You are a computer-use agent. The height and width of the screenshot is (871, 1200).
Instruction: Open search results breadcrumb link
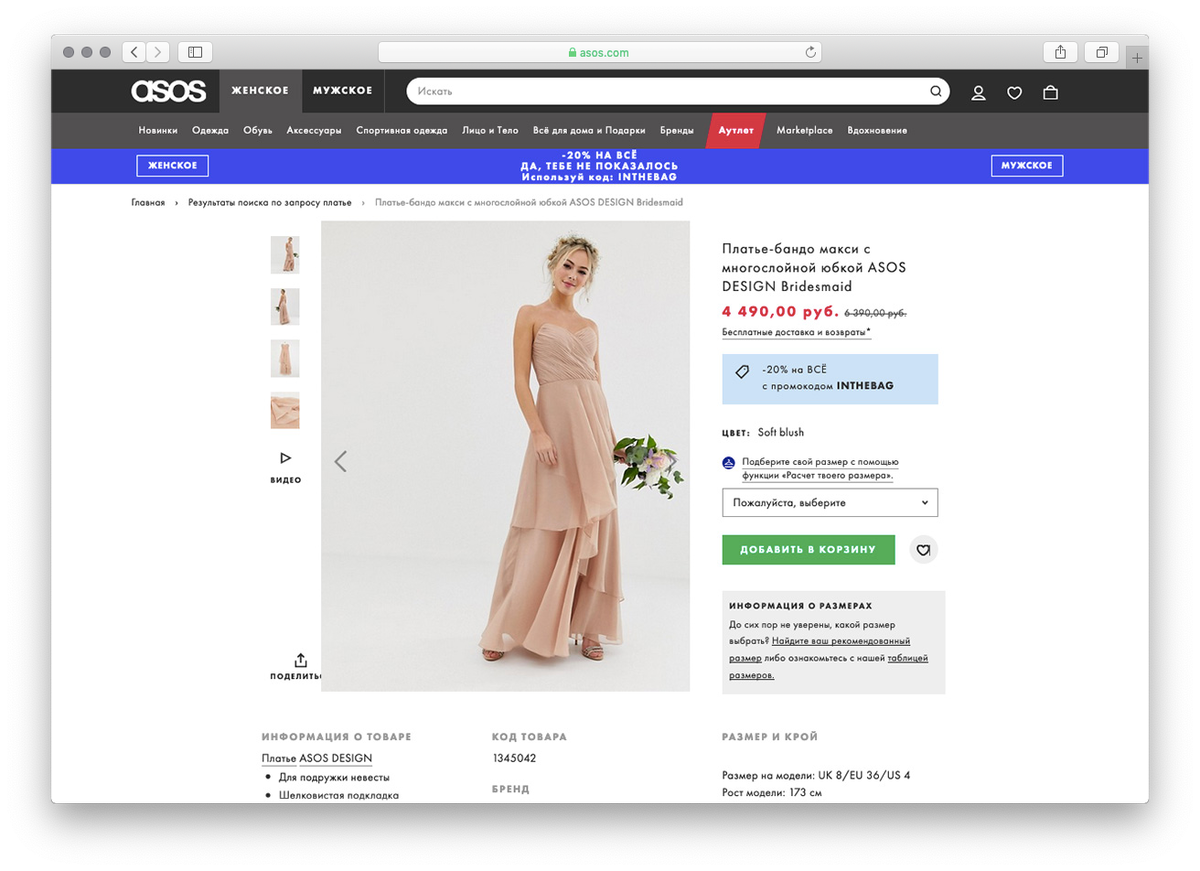tap(270, 203)
